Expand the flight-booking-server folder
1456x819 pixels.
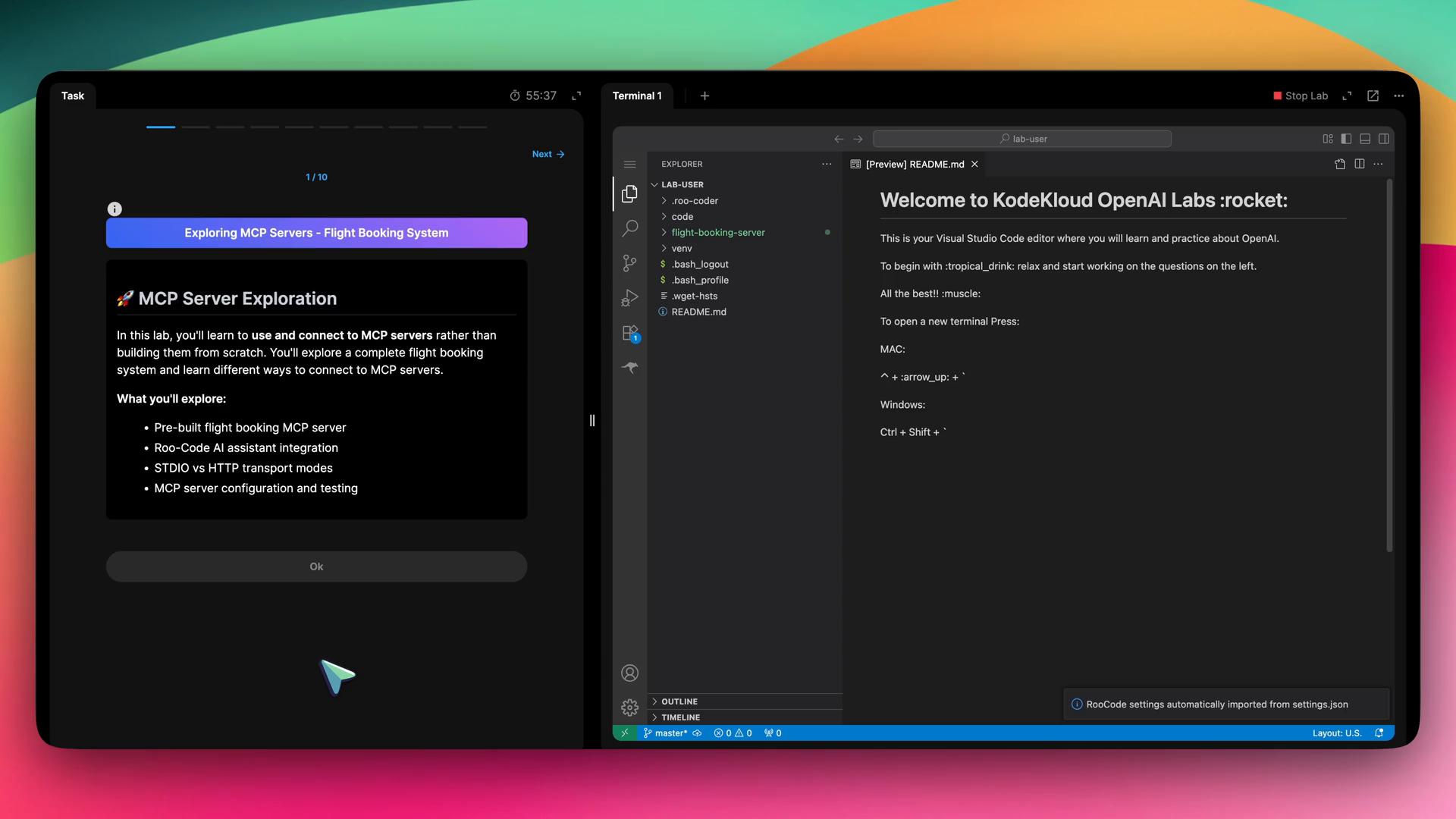point(745,233)
